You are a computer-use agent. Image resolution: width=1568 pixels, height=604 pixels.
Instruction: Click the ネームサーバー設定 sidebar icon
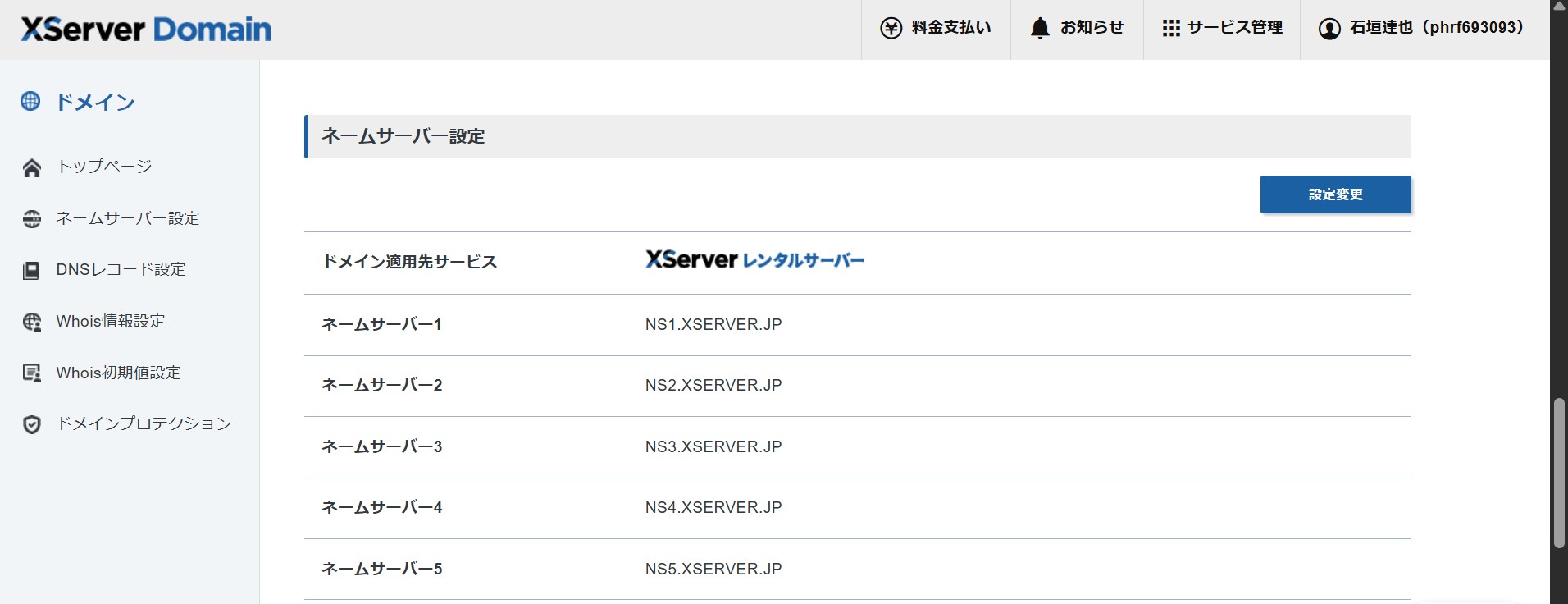tap(32, 219)
